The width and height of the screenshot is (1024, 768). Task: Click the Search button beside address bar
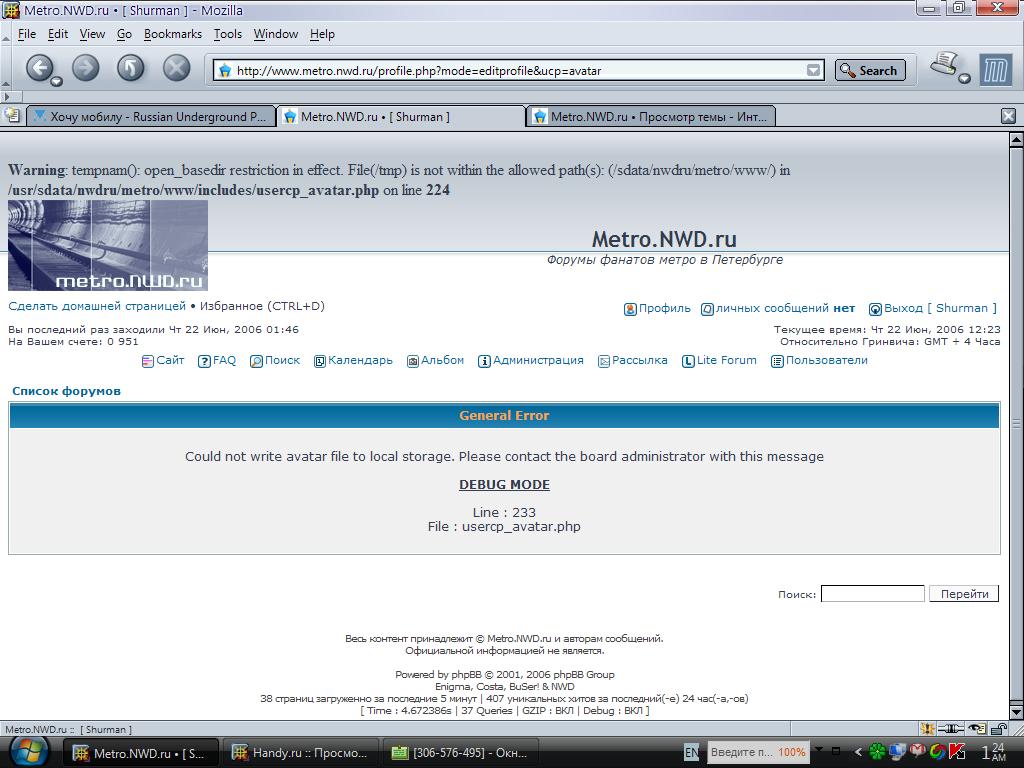[869, 70]
